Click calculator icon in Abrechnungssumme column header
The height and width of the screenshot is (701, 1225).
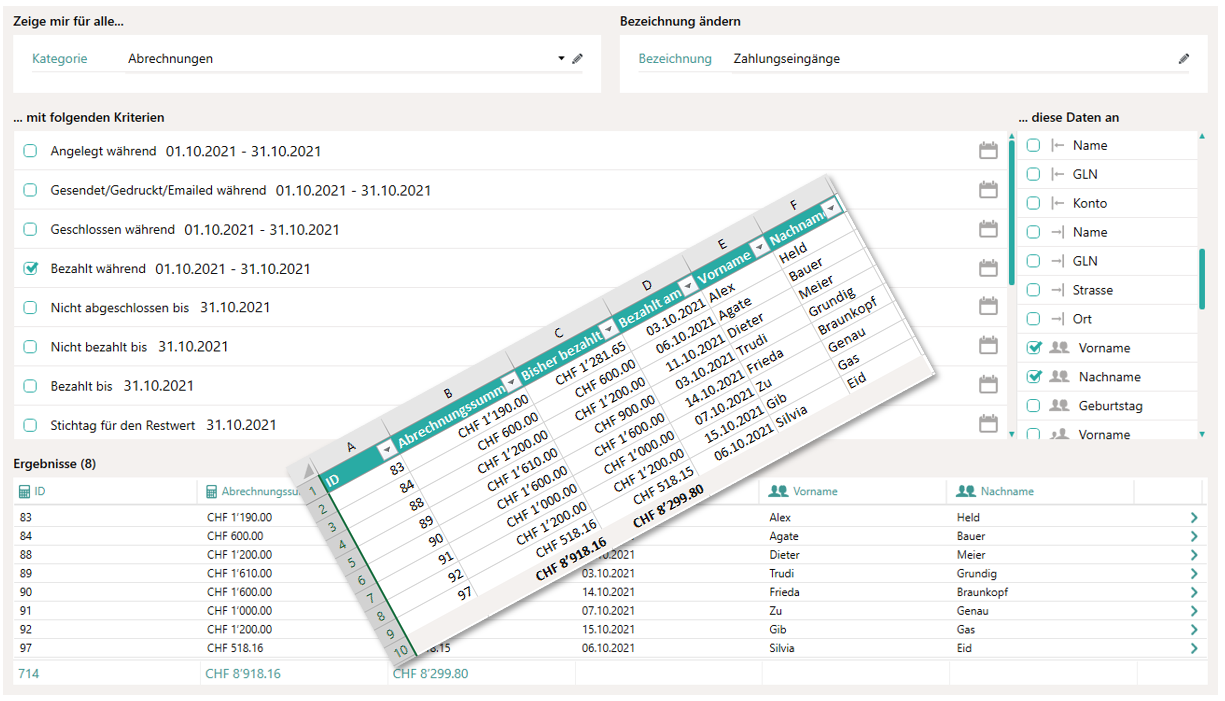[212, 492]
